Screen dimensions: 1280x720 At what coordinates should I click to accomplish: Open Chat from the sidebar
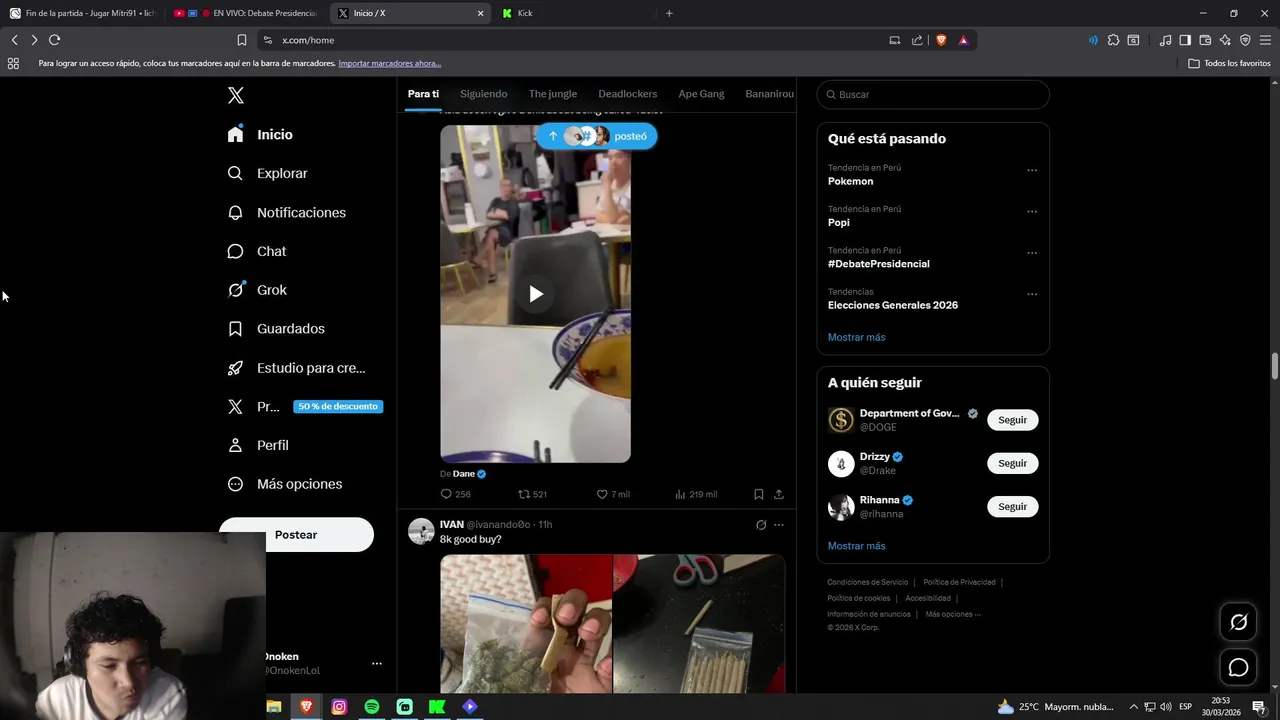(256, 251)
